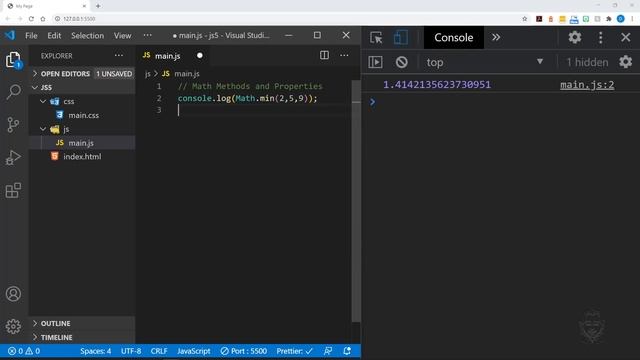
Task: Click the editor vertical scrollbar
Action: 356,200
